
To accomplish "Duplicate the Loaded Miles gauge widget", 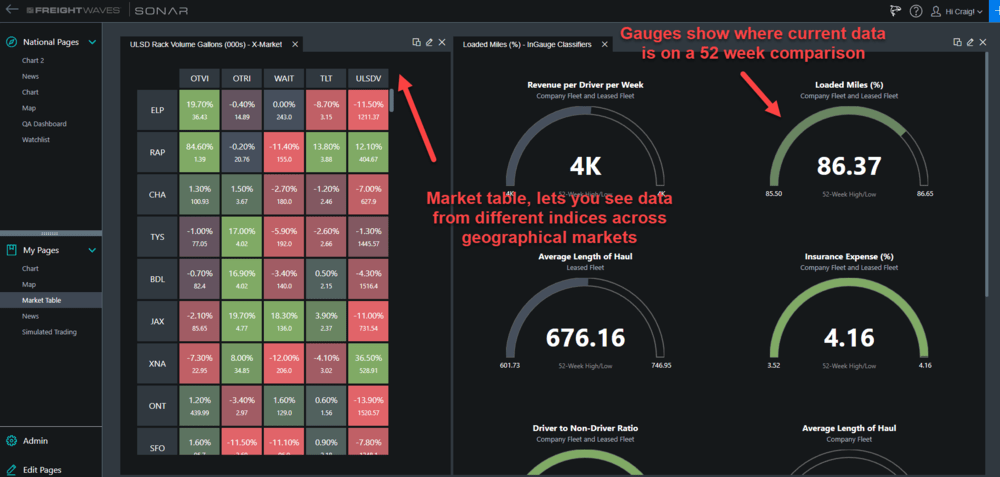I will [x=957, y=42].
